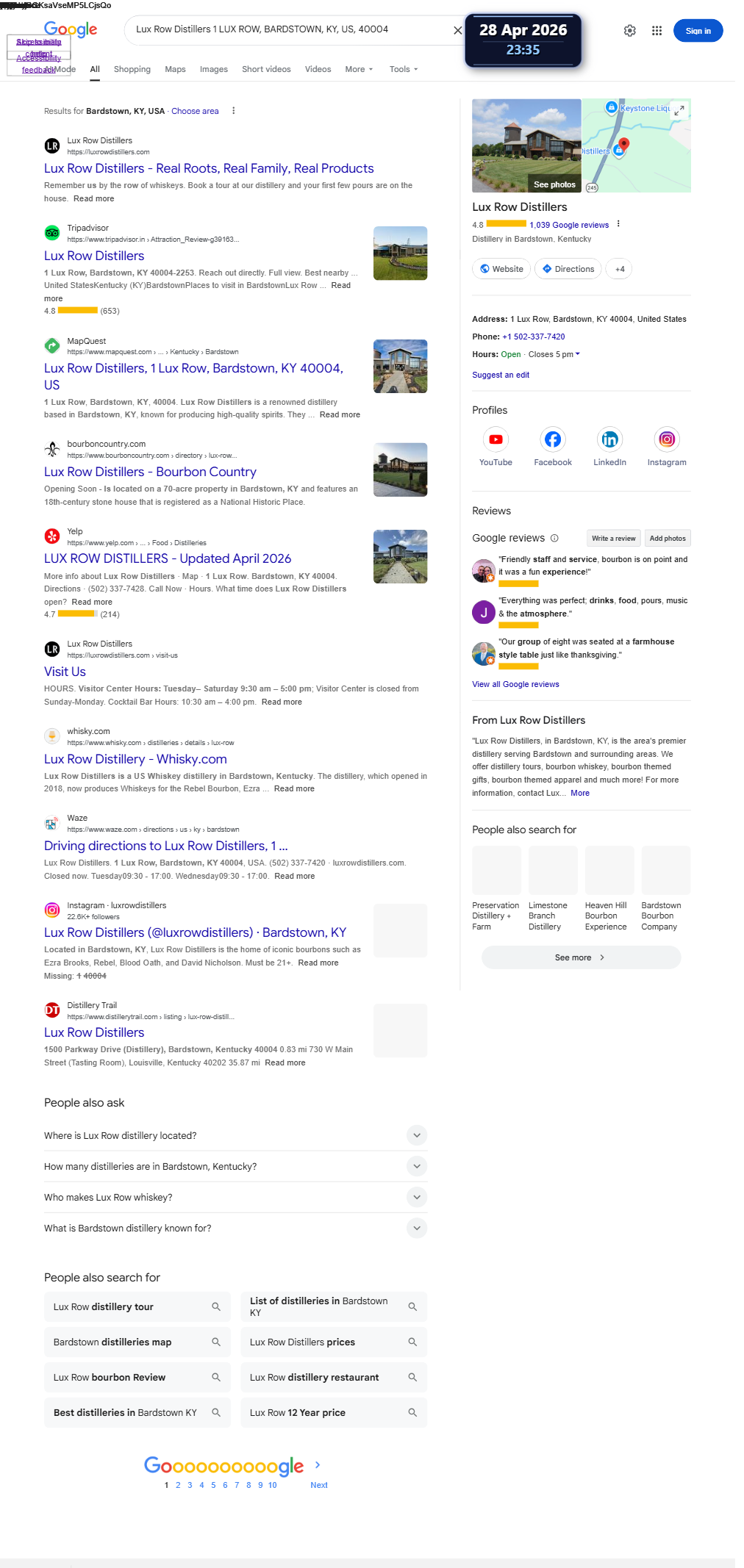Expand the map with arrow icon
744x1568 pixels.
(x=680, y=109)
